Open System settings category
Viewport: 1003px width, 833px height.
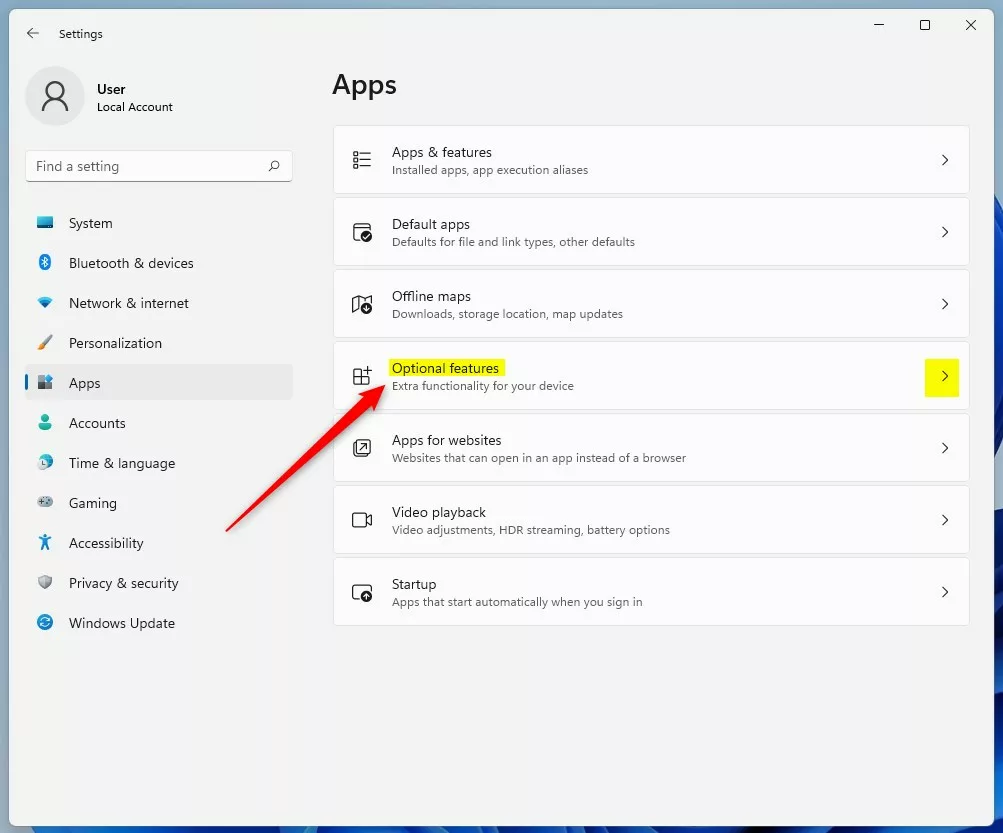[159, 223]
